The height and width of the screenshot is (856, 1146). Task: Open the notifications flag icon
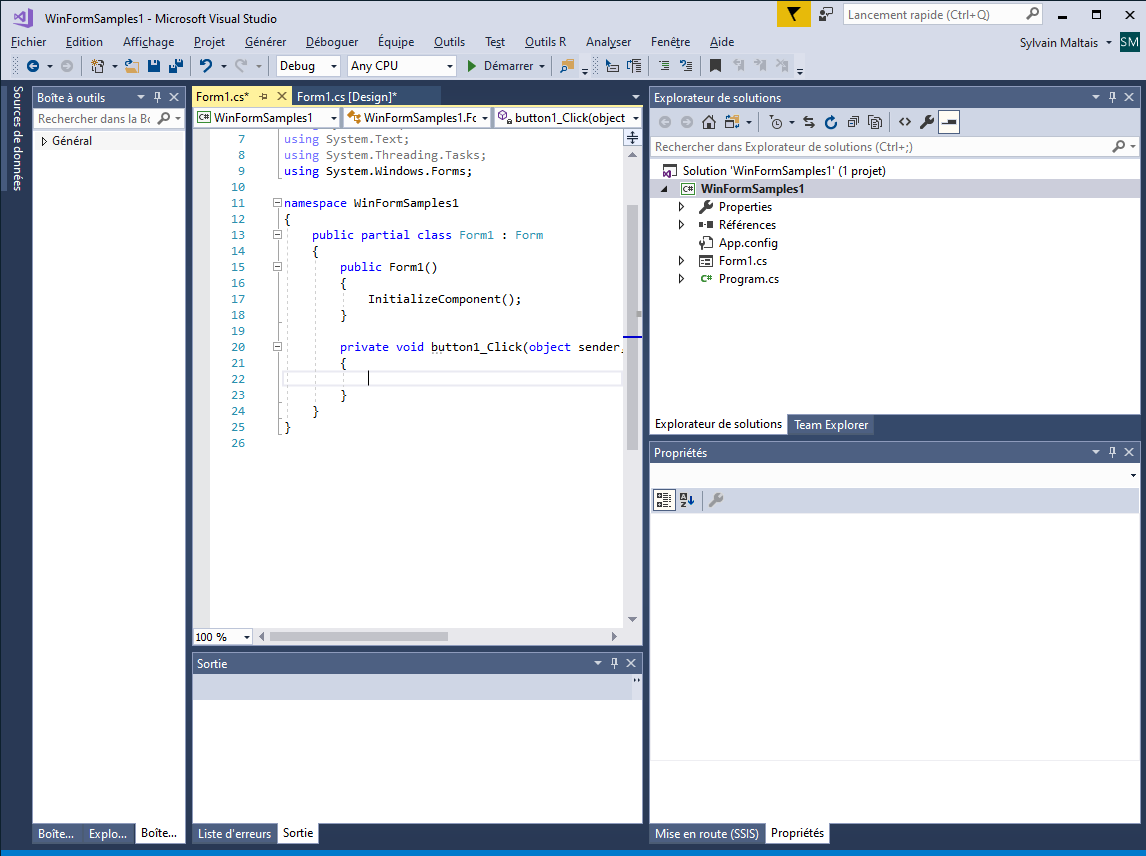click(793, 14)
